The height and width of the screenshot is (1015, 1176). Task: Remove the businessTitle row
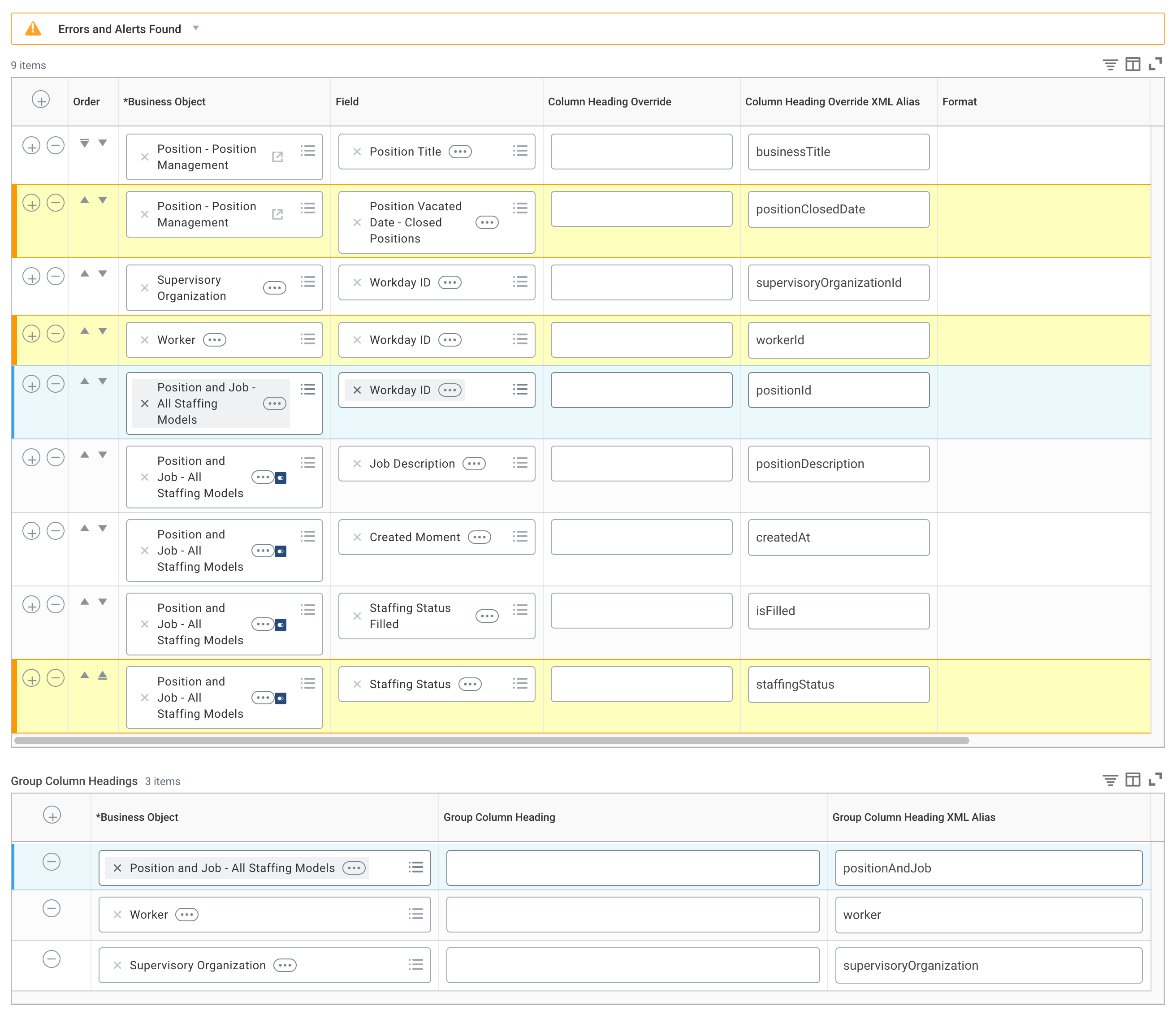55,146
